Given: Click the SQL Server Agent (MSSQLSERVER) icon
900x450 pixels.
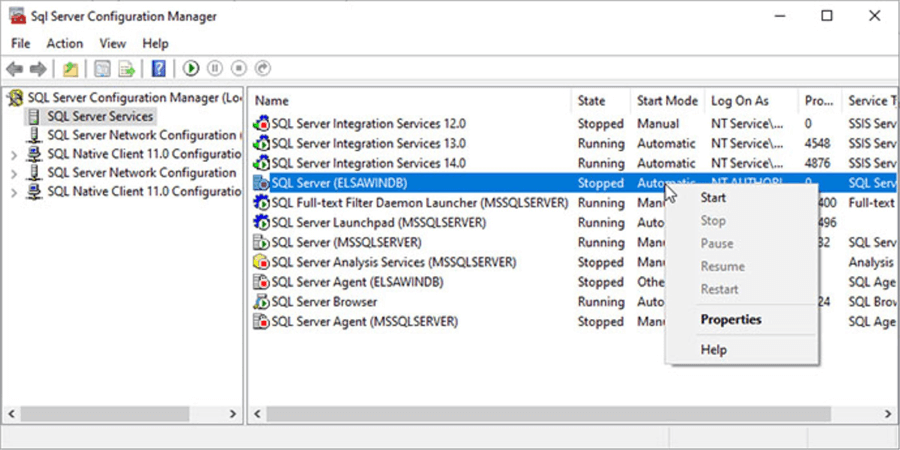Looking at the screenshot, I should (x=261, y=321).
